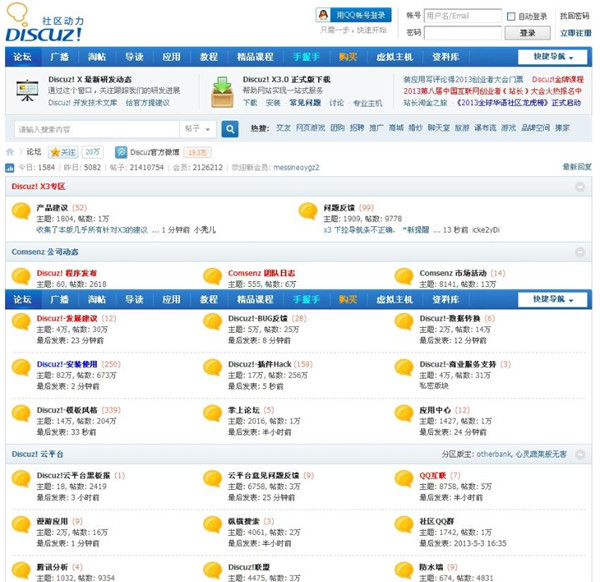Click the bubble icon beside 纵横搜索
Screen dimensions: 600x582
click(x=212, y=525)
